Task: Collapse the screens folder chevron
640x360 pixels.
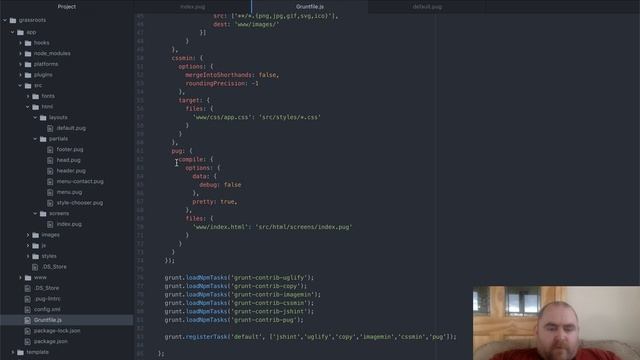Action: tap(36, 213)
